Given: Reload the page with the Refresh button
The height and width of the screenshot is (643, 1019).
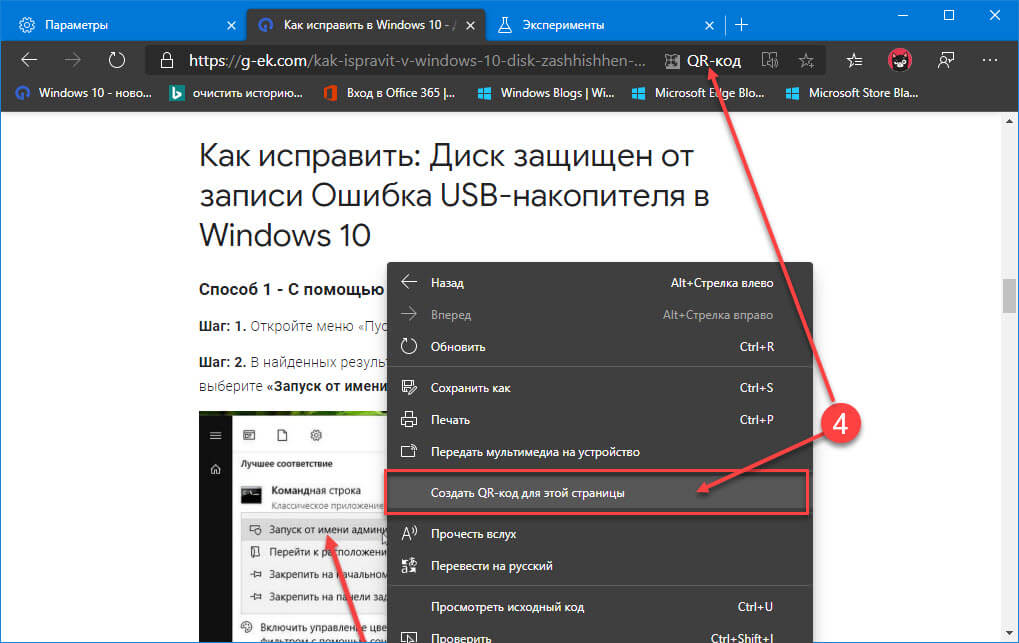Looking at the screenshot, I should 116,60.
